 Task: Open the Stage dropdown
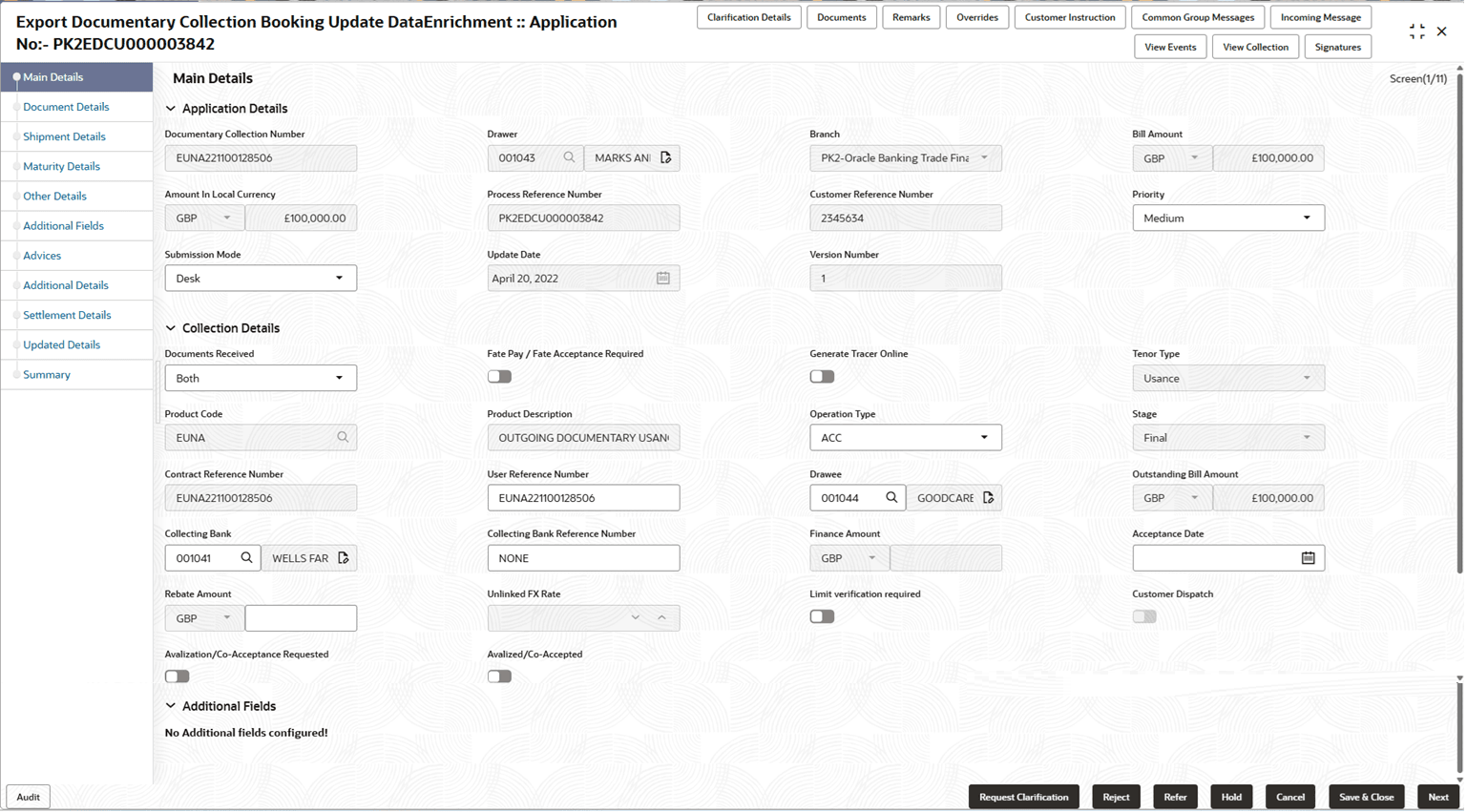(1228, 437)
